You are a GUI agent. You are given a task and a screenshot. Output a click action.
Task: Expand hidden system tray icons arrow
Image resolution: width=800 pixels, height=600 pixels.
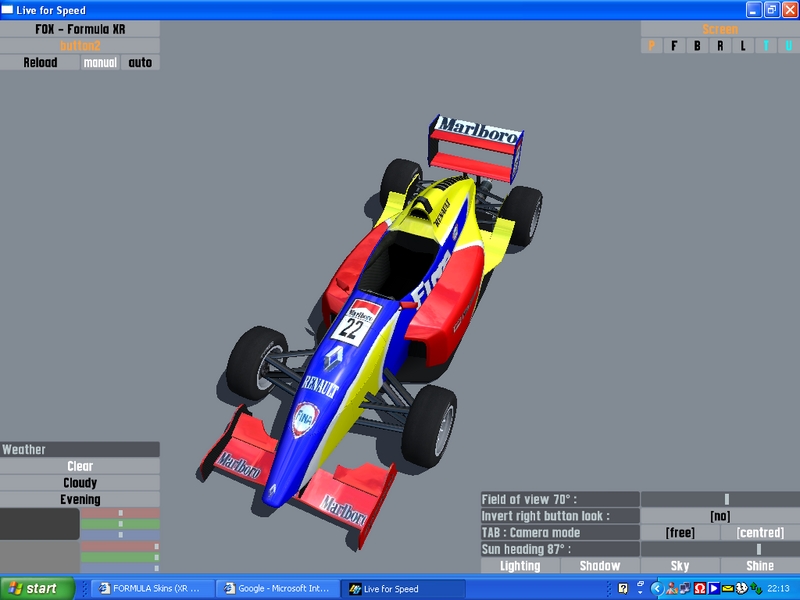coord(657,589)
